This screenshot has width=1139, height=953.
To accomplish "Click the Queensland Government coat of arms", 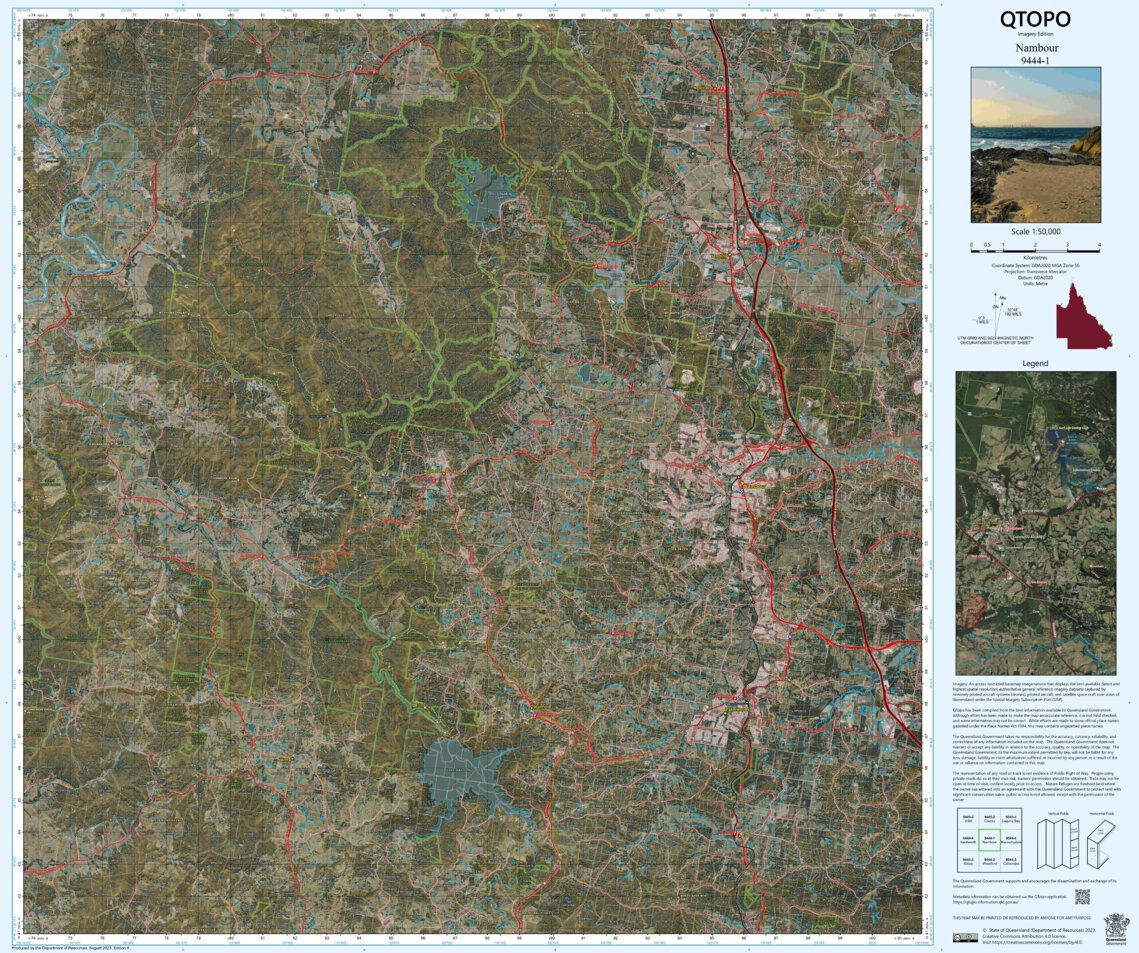I will click(x=1117, y=928).
